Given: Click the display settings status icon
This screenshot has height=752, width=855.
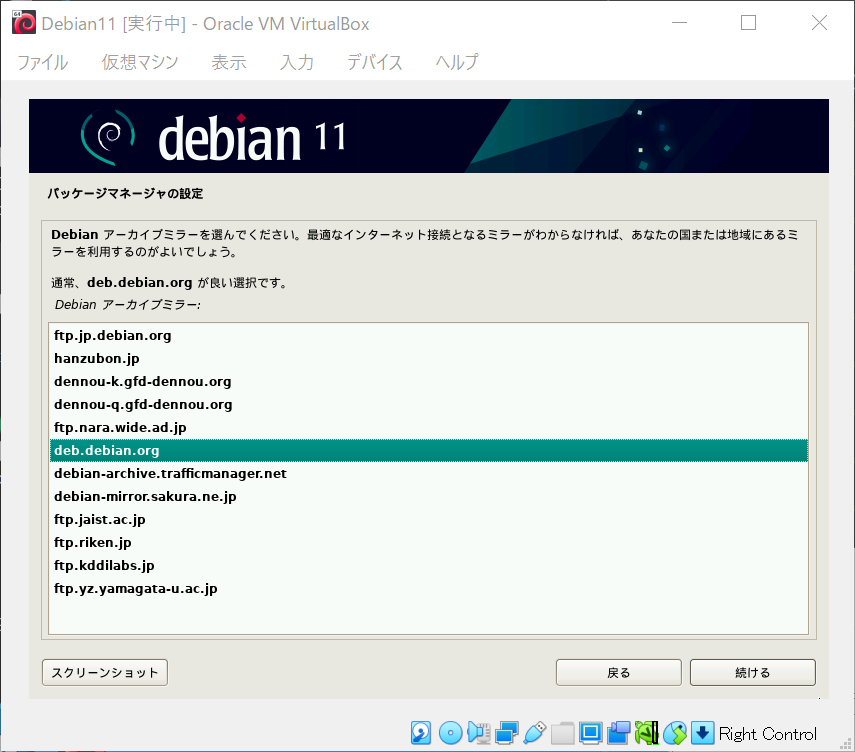Looking at the screenshot, I should click(591, 733).
